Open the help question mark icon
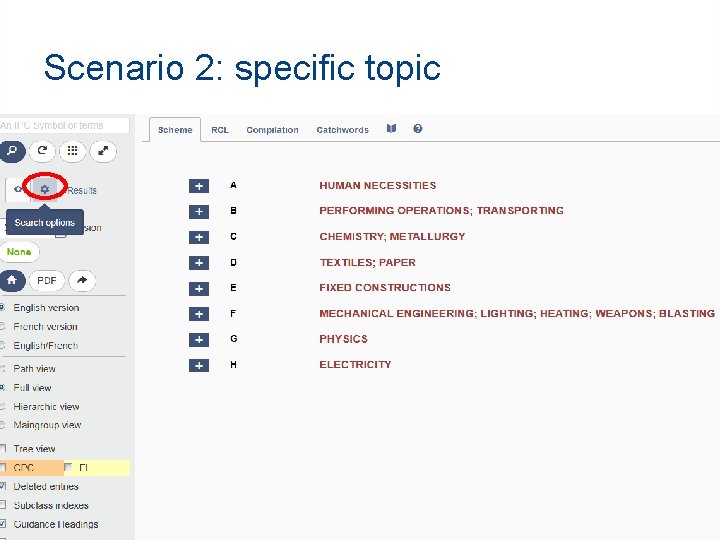Image resolution: width=720 pixels, height=540 pixels. pos(417,129)
